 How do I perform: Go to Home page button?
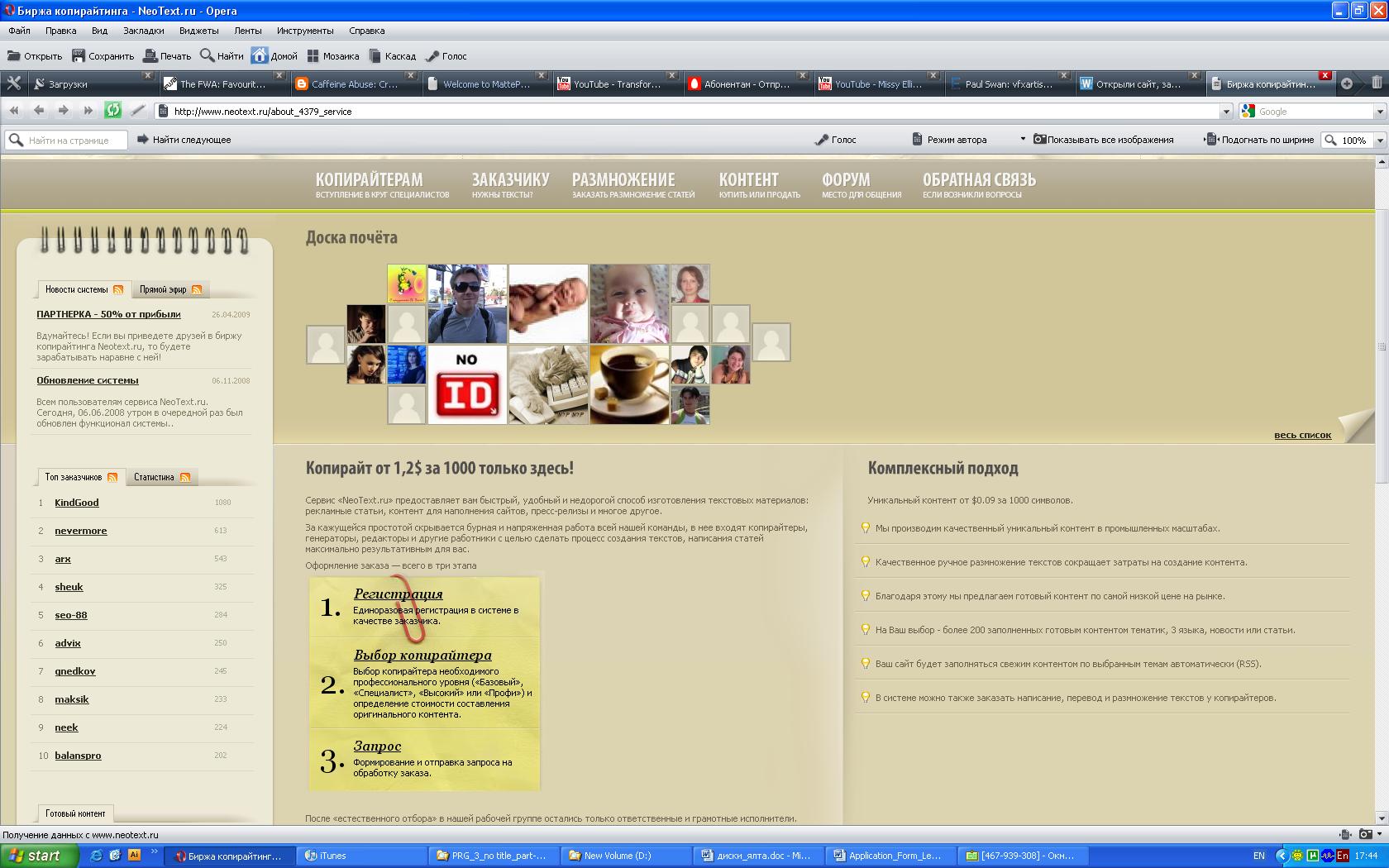coord(274,56)
